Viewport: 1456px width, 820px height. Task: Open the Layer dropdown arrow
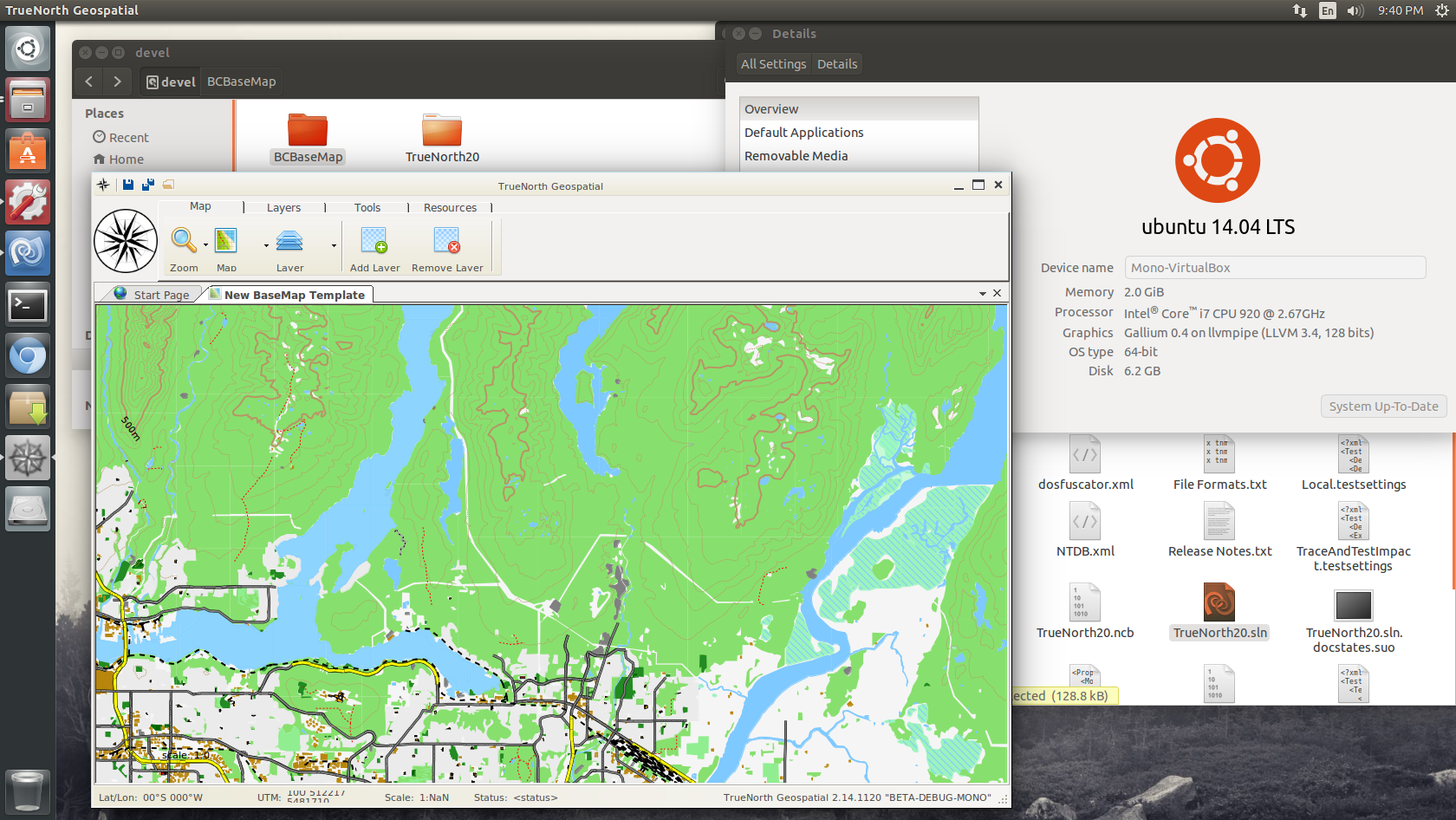pos(334,245)
